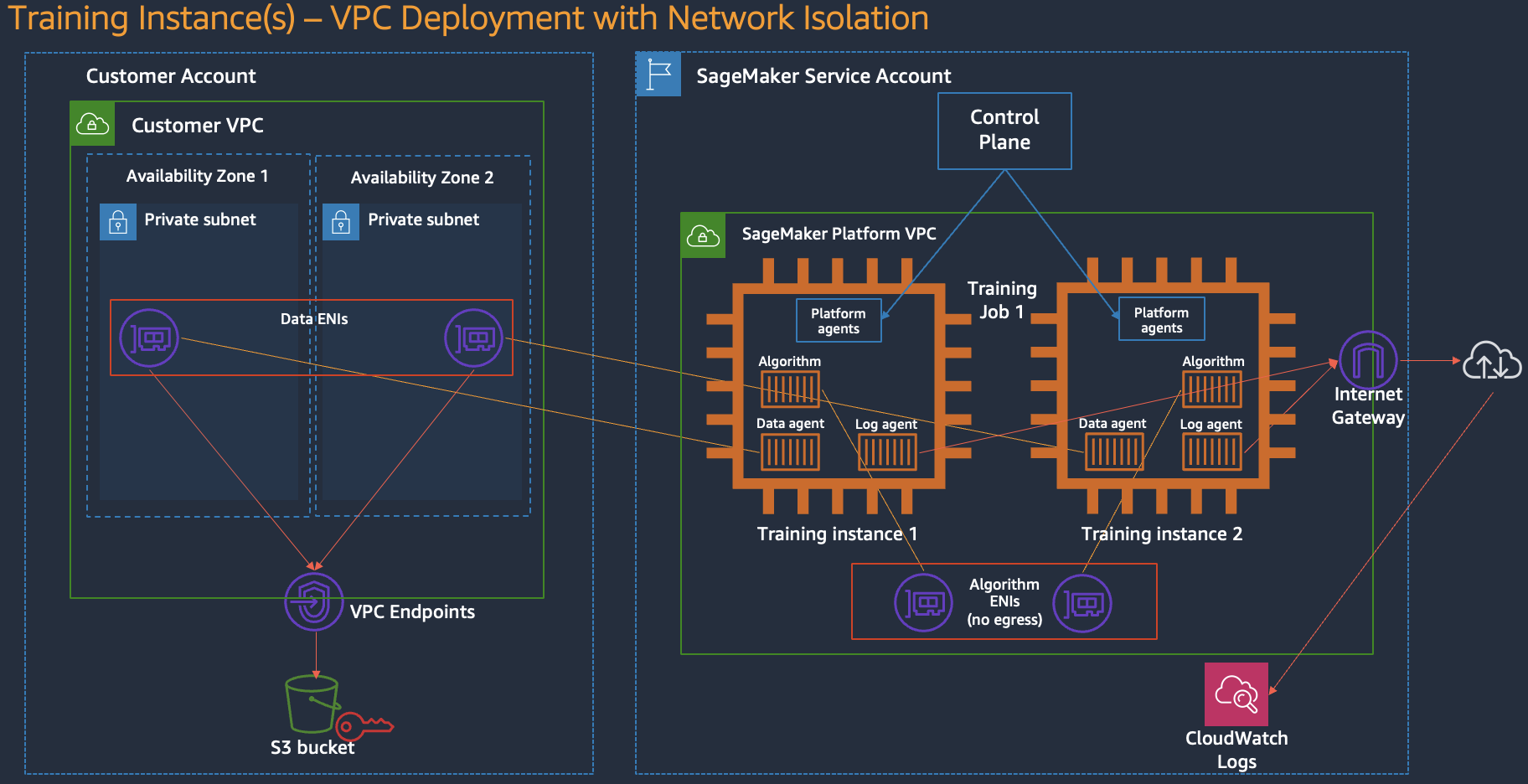
Task: Click "Private subnet" text in Availability Zone 1
Action: pos(200,219)
